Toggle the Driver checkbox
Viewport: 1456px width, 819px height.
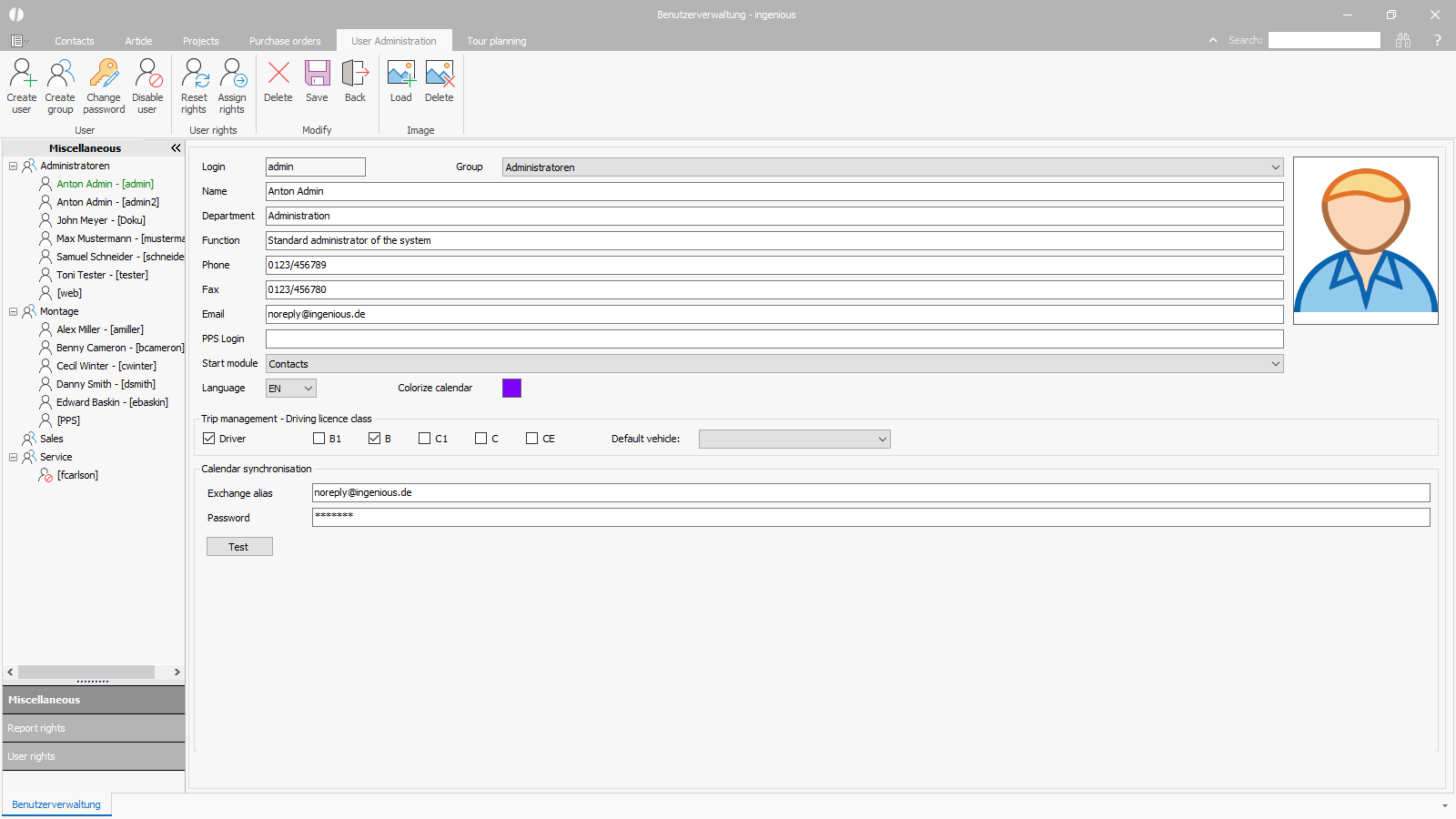pyautogui.click(x=209, y=439)
